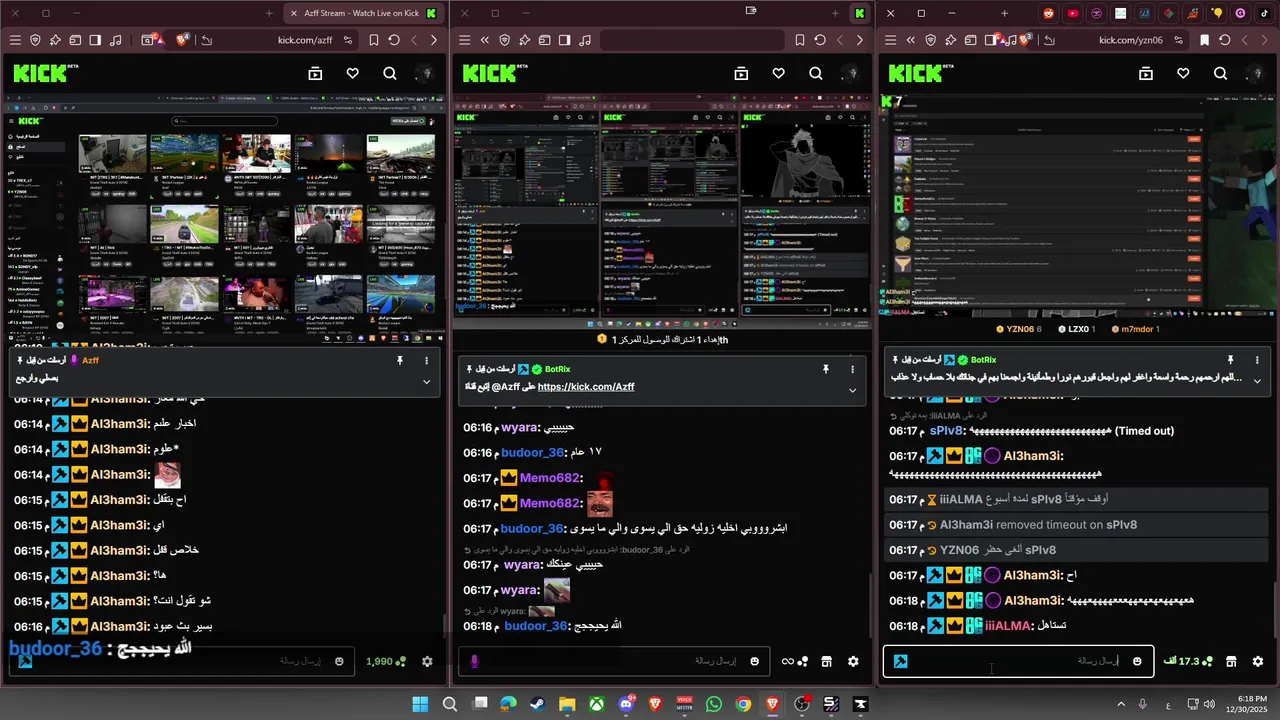The image size is (1280, 720).
Task: Unpin the BotRix pinned message in middle window
Action: [x=826, y=369]
